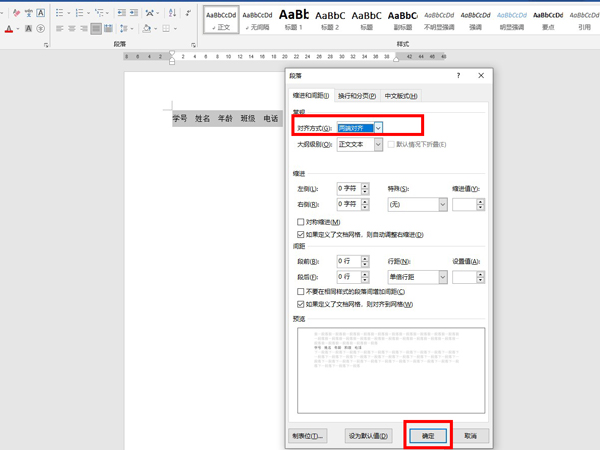Switch to the 中文版式 tab
Screen dimensions: 600x450
click(x=400, y=96)
